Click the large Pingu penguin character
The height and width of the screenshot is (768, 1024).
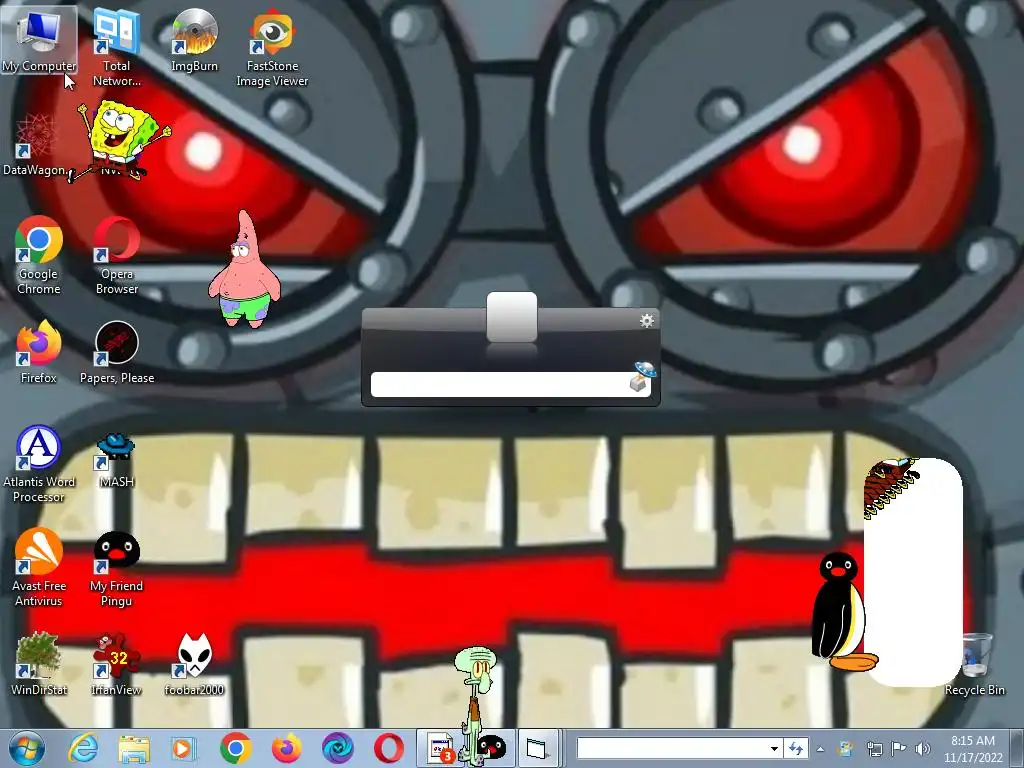(x=840, y=611)
